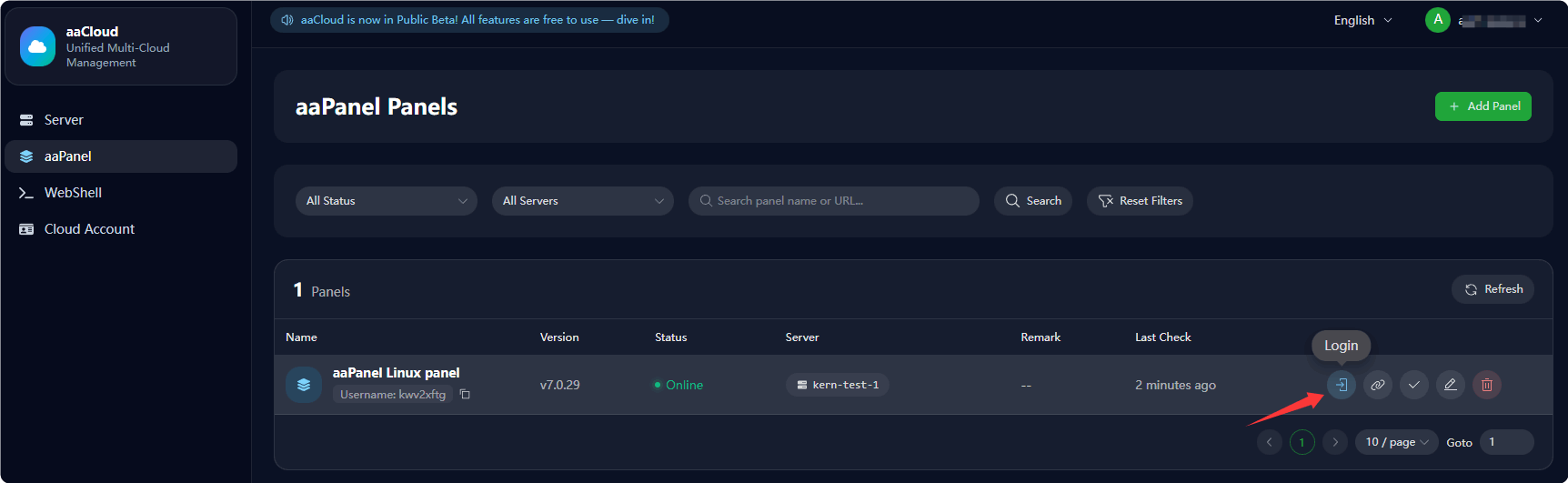Open the user account dropdown

coord(1484,20)
